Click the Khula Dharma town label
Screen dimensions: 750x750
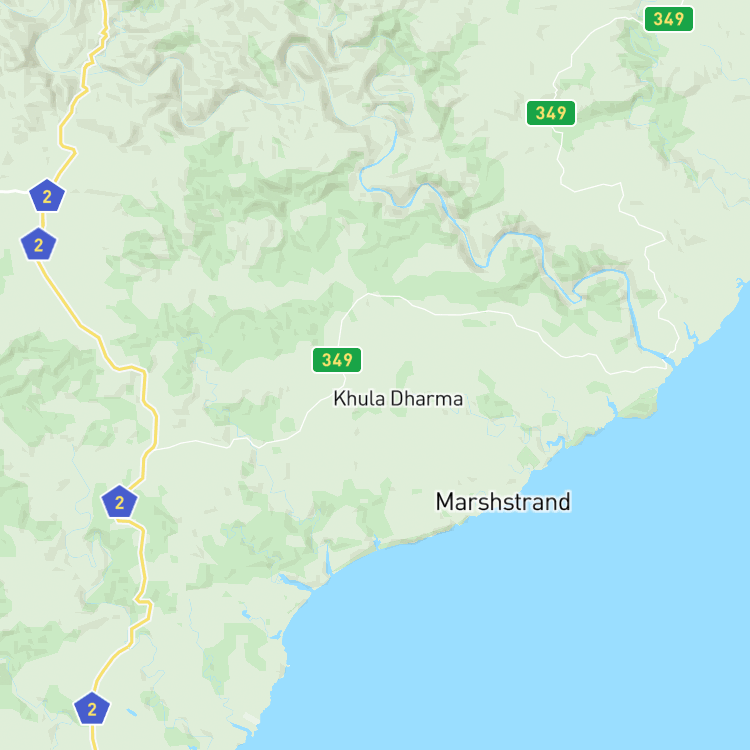tap(398, 398)
